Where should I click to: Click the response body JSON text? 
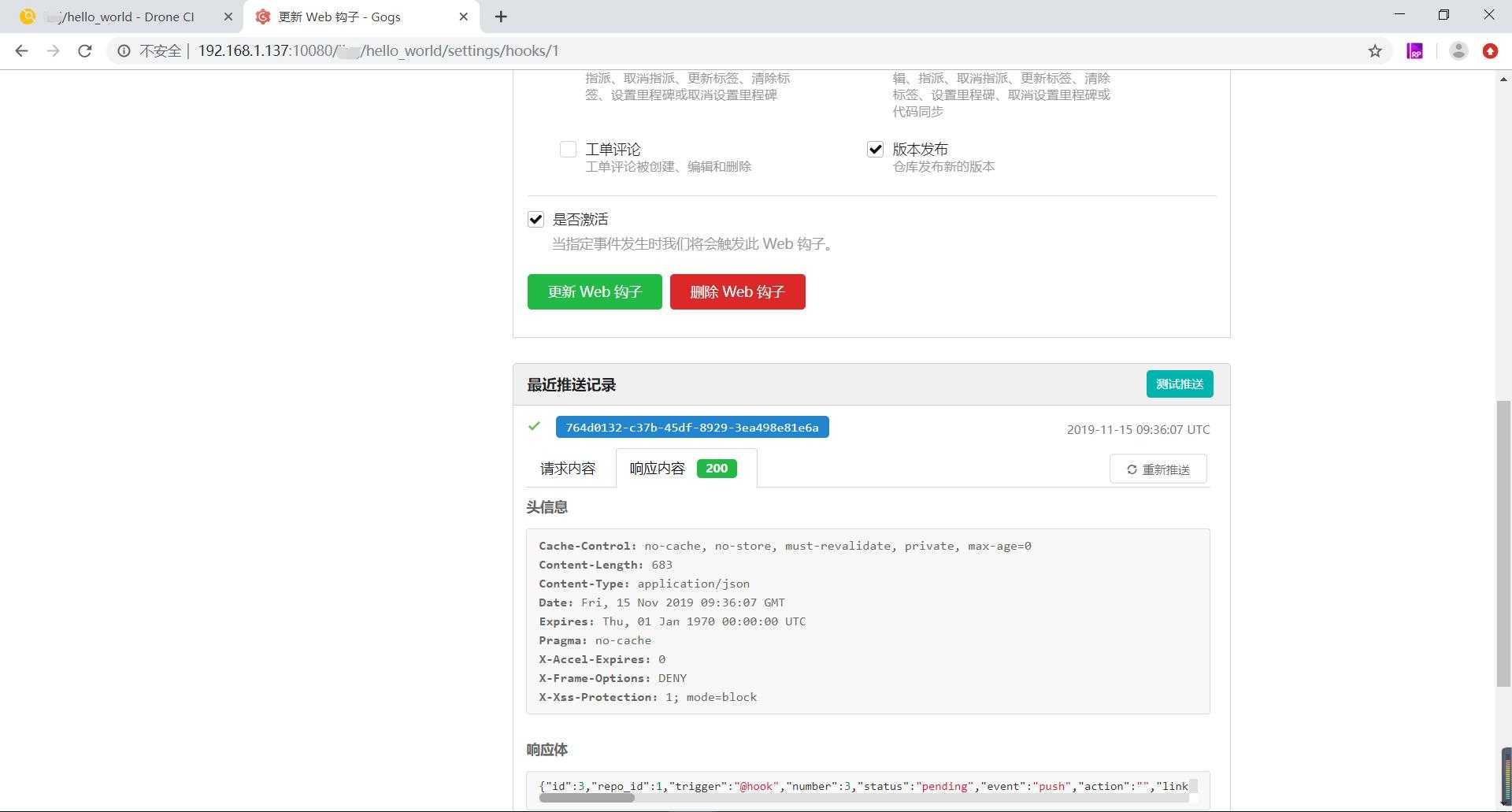click(x=864, y=786)
